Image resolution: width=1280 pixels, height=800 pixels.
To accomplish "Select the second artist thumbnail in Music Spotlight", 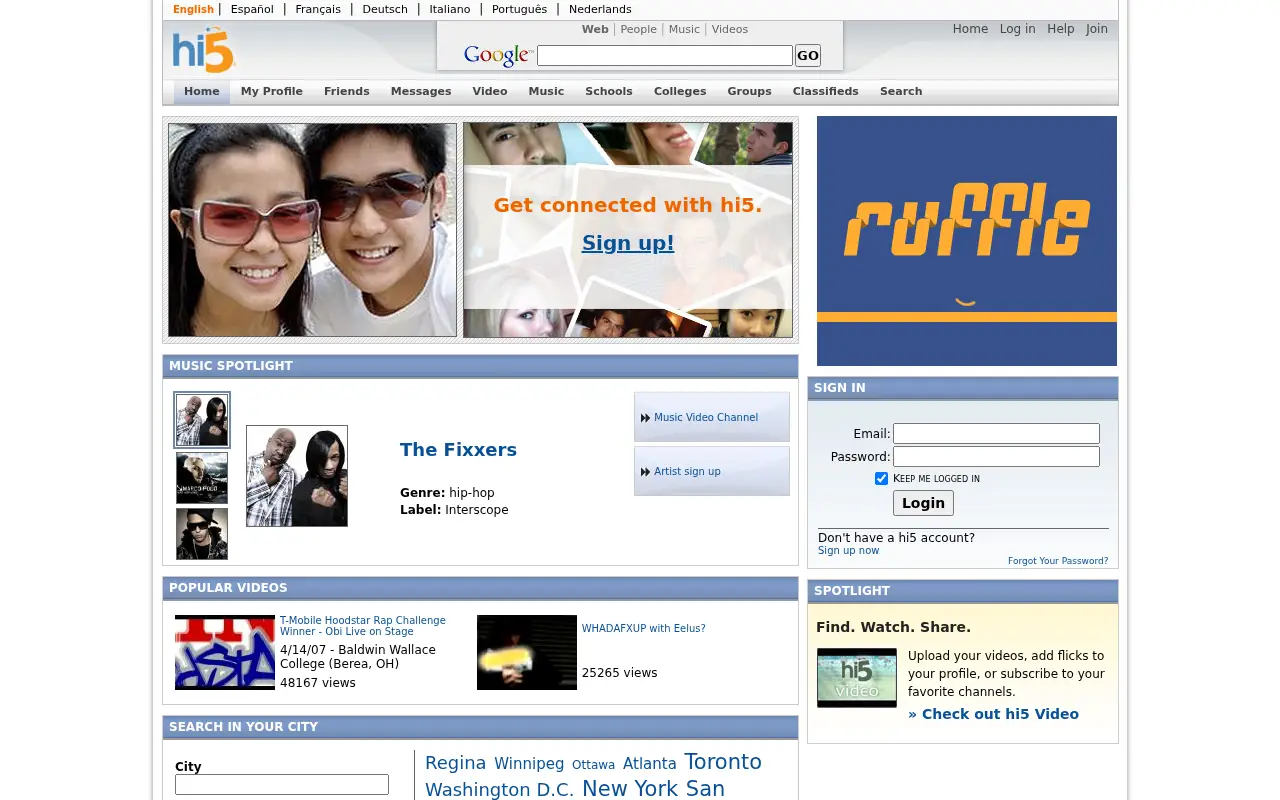I will coord(202,478).
